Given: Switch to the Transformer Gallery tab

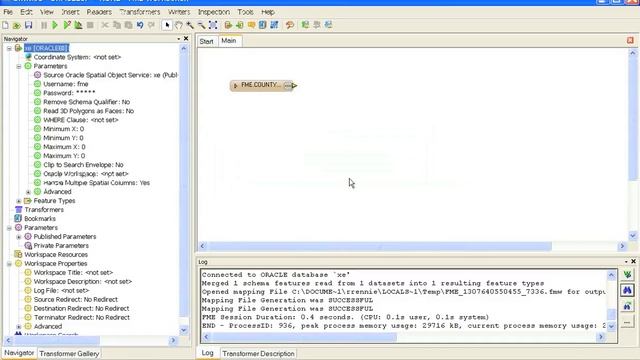Looking at the screenshot, I should [x=69, y=354].
